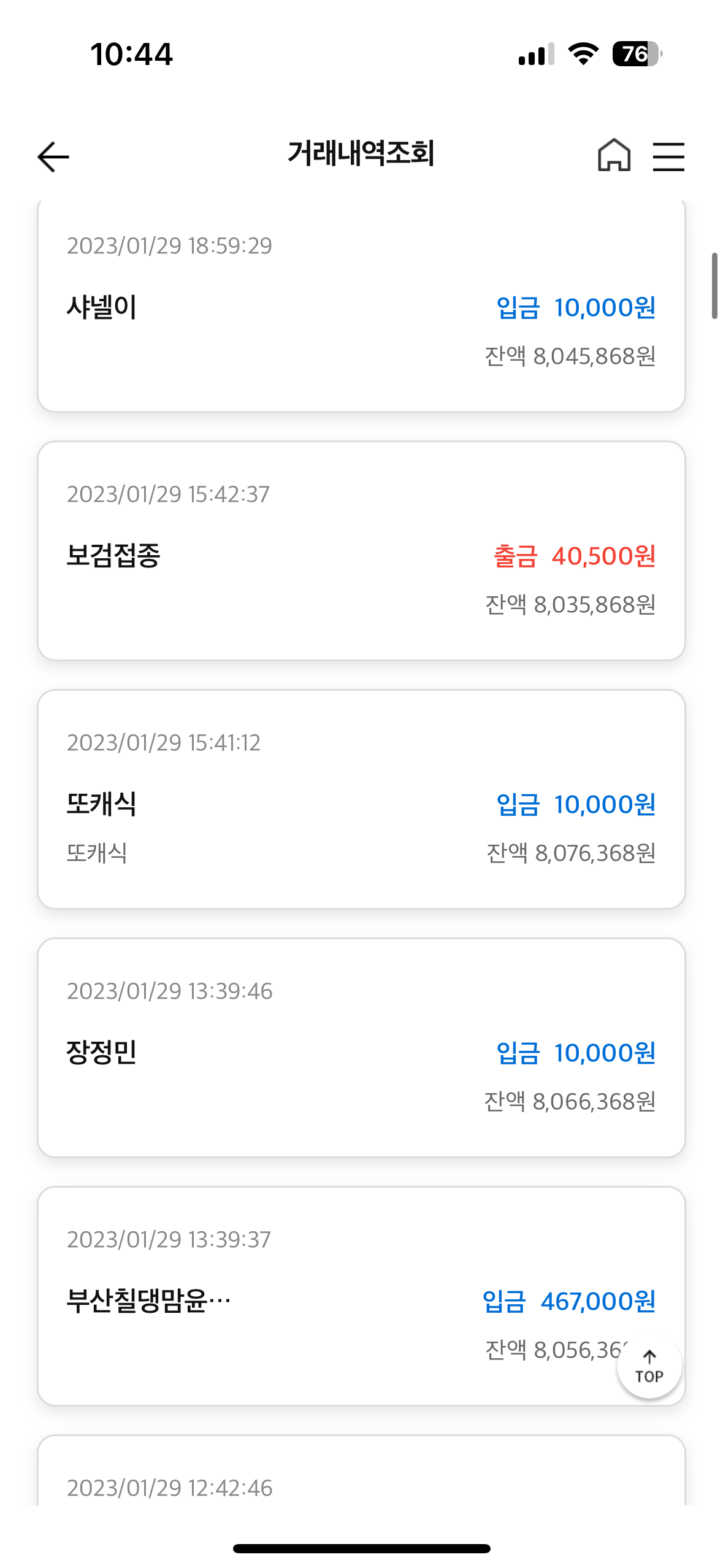Tap the 잔액 8,076,368원 balance text
Image resolution: width=723 pixels, height=1568 pixels.
(x=571, y=853)
